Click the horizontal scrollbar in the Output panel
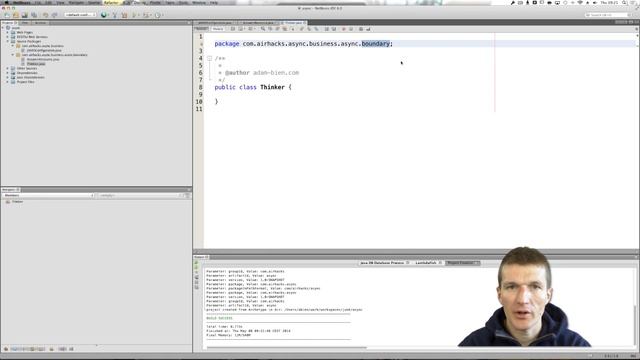The image size is (640, 360). [x=286, y=348]
